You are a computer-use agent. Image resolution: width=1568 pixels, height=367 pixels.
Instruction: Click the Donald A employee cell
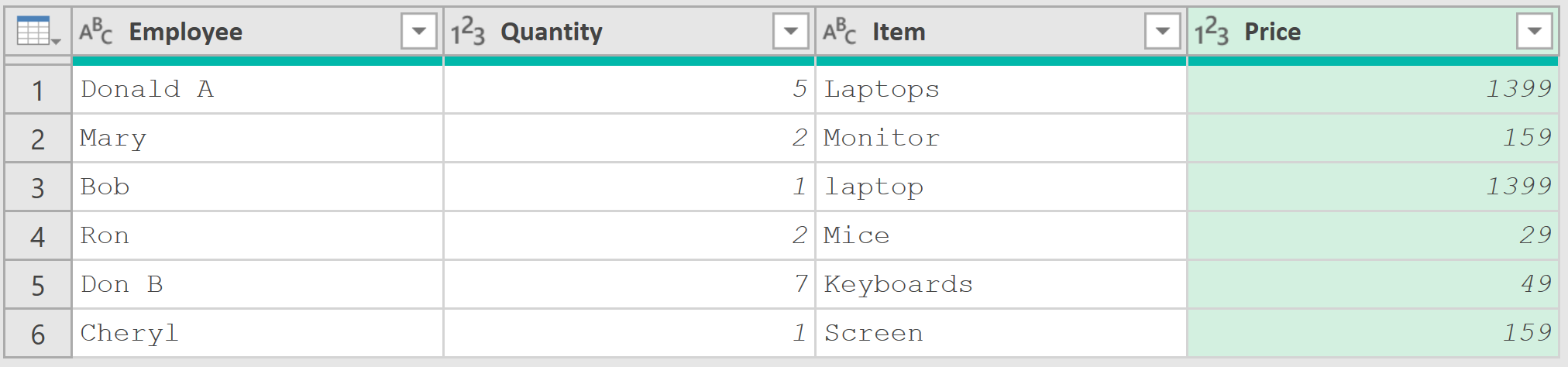(x=257, y=90)
